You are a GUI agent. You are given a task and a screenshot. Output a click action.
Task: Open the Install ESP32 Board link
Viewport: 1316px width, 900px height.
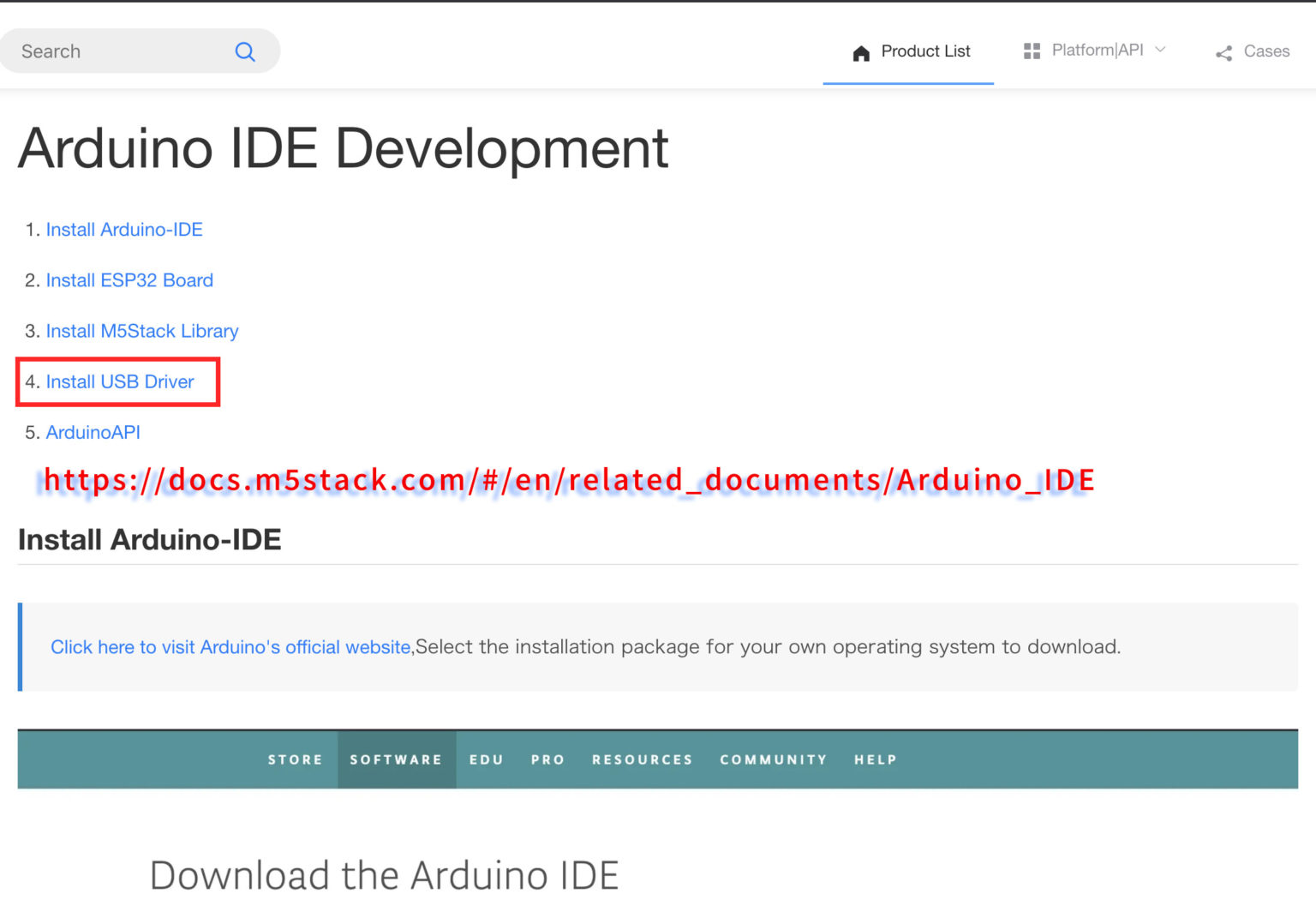[129, 280]
